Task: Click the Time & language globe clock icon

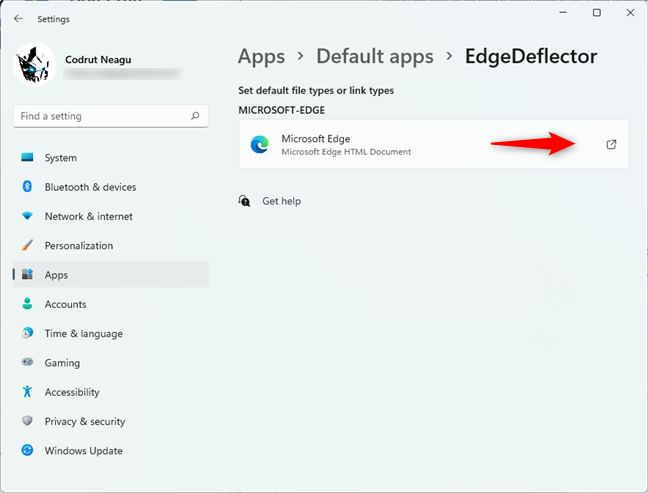Action: coord(27,333)
